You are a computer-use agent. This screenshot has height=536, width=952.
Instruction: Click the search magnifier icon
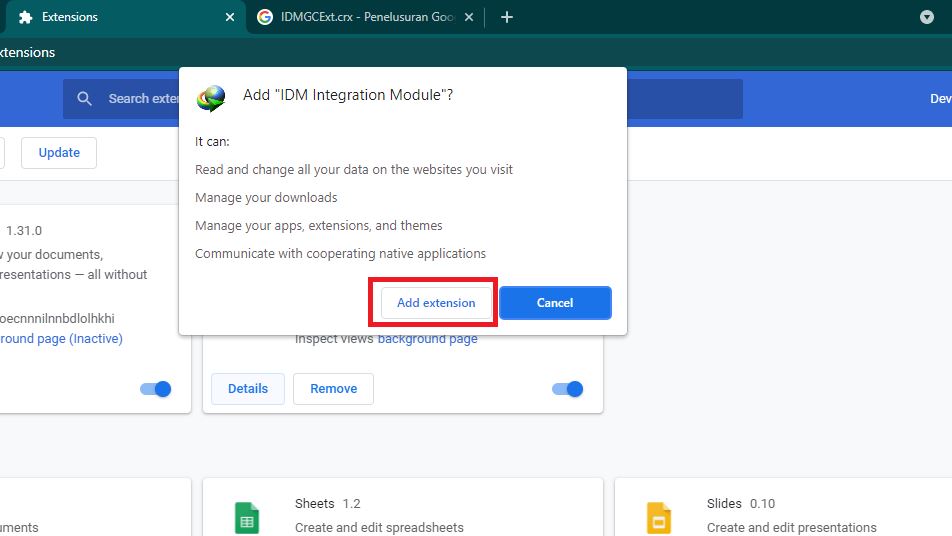point(84,98)
